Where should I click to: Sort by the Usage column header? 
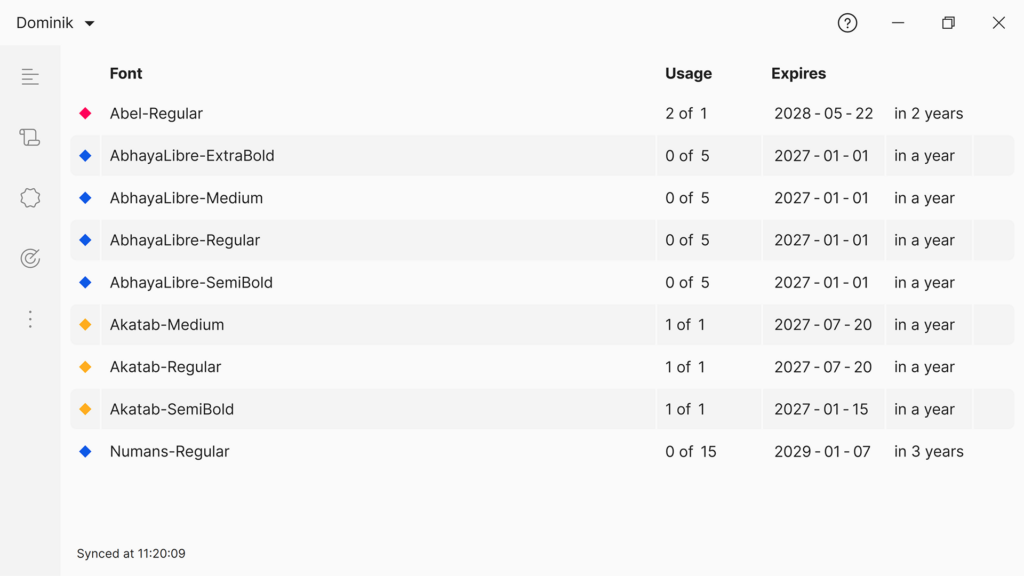tap(688, 73)
